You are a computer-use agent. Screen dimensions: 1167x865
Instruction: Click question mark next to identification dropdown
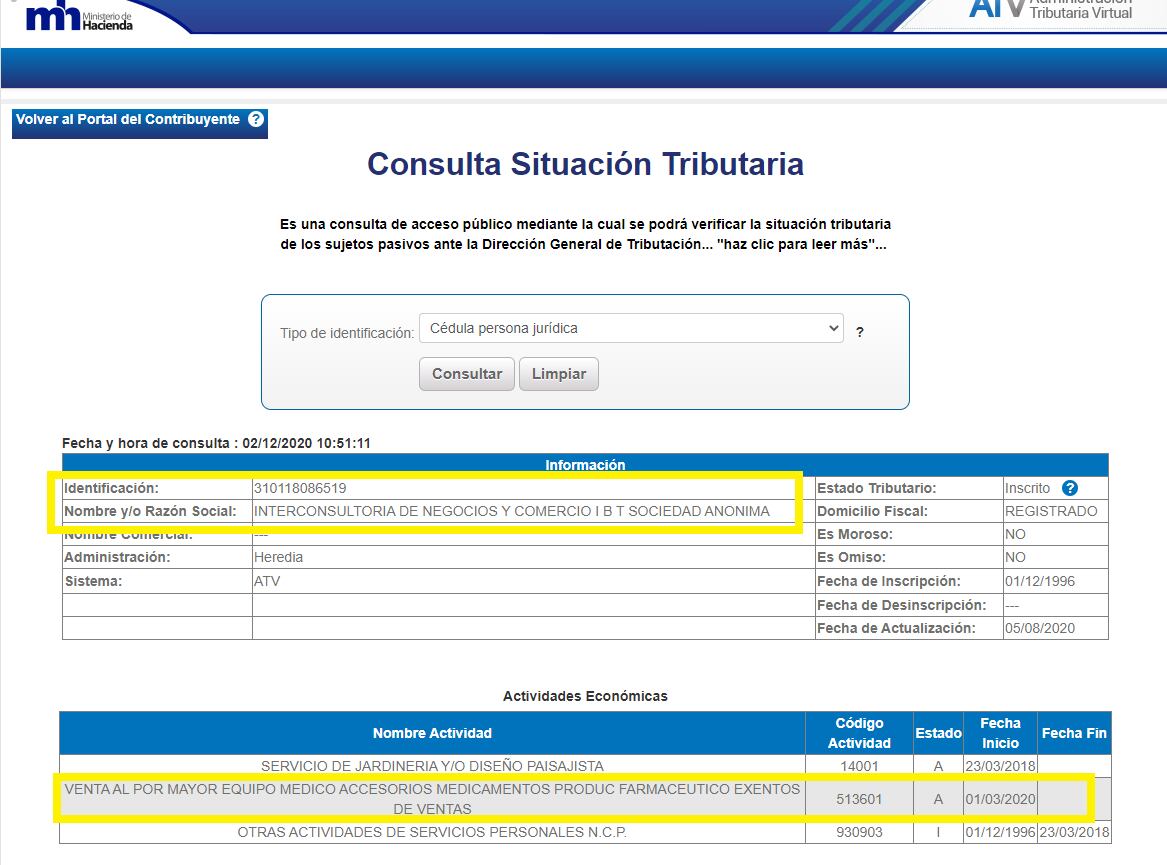[860, 332]
